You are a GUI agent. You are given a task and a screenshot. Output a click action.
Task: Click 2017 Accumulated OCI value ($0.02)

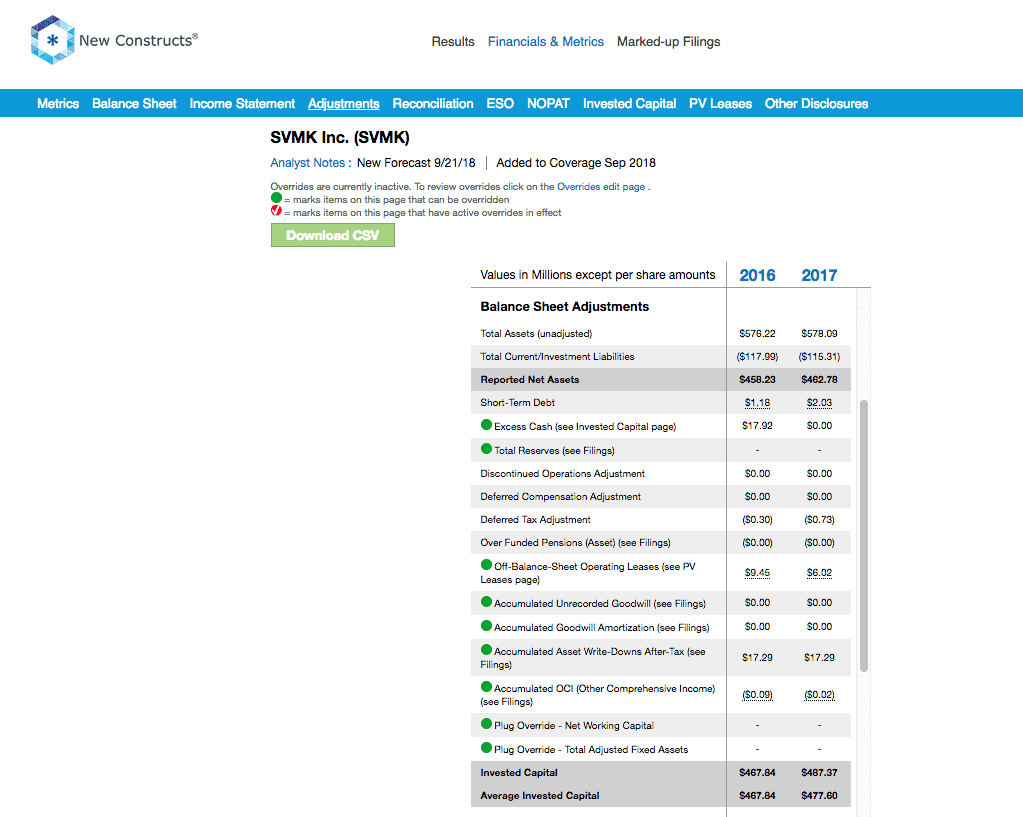819,694
